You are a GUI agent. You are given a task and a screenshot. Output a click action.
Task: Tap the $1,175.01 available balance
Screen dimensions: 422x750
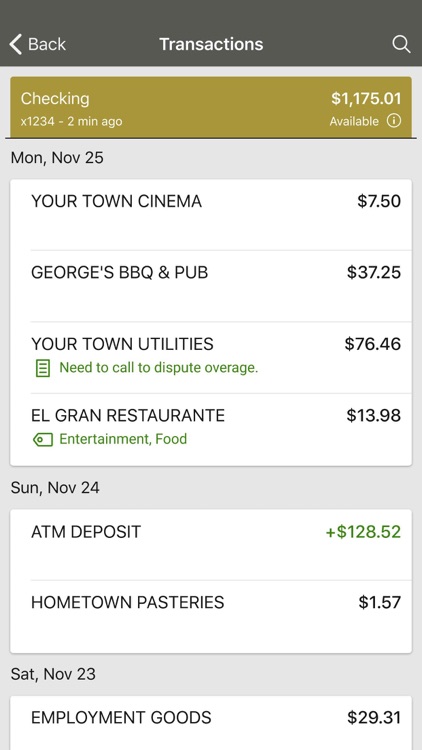tap(366, 99)
